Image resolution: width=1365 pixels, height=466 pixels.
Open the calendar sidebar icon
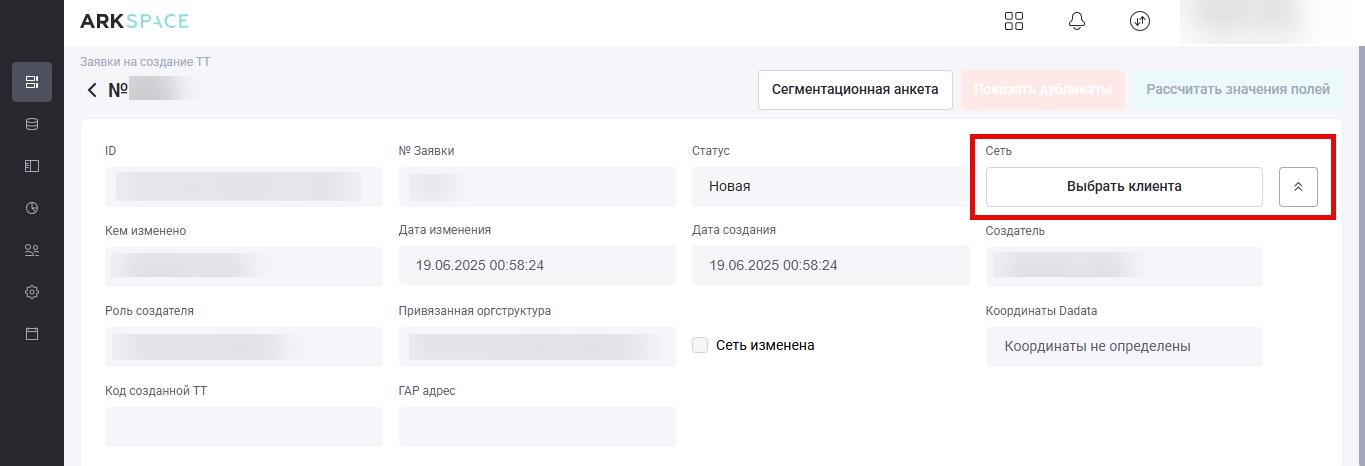(32, 334)
